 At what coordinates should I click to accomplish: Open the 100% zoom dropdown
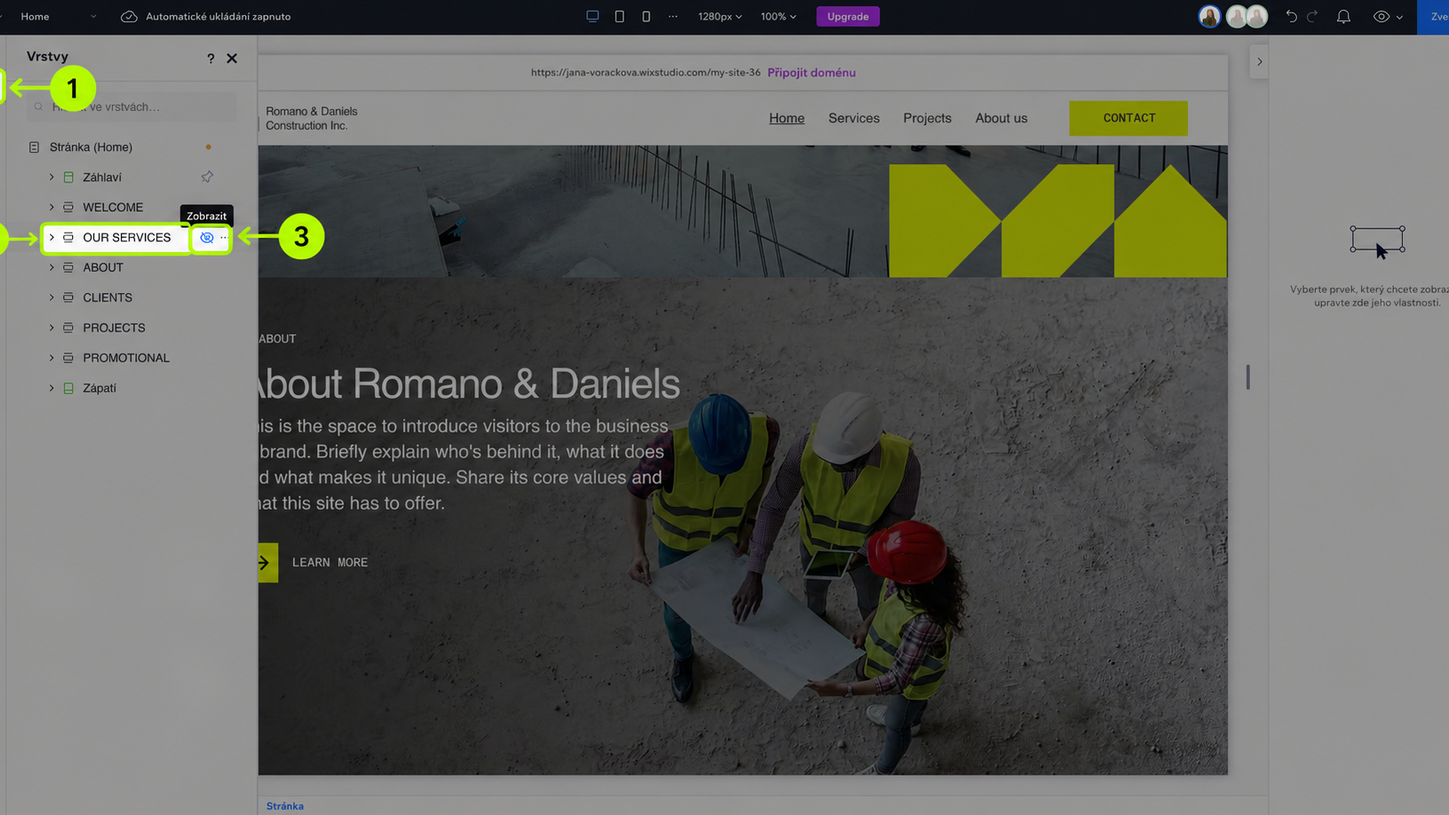click(779, 17)
